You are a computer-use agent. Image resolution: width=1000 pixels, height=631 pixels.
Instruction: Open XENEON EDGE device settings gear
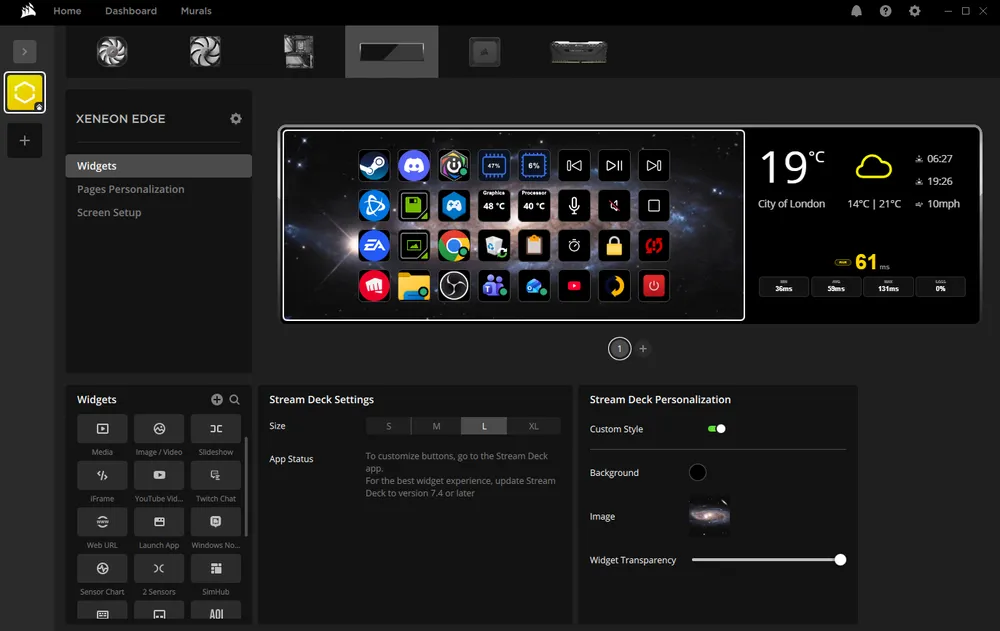click(x=236, y=119)
